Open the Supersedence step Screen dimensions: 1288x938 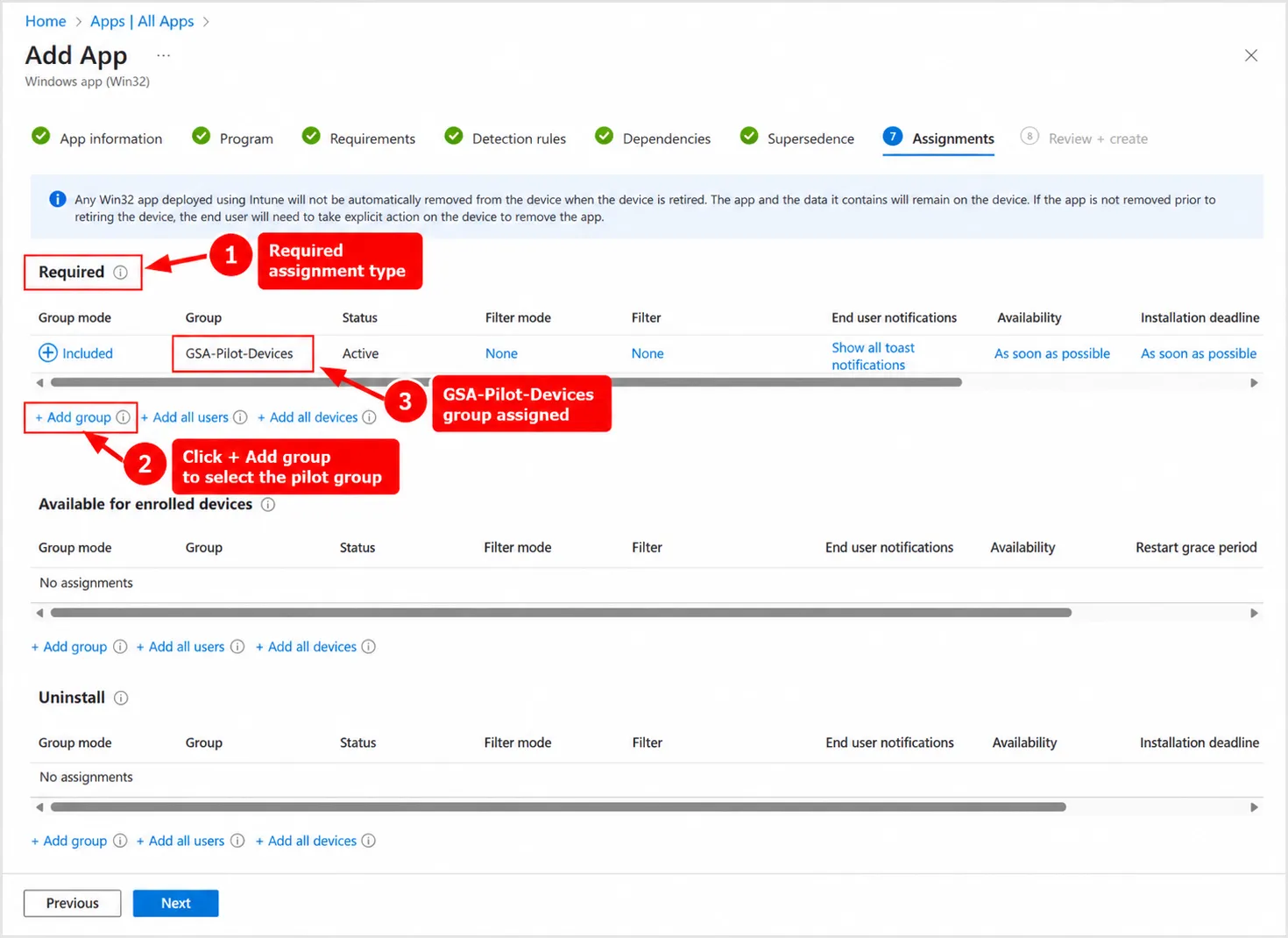[797, 138]
